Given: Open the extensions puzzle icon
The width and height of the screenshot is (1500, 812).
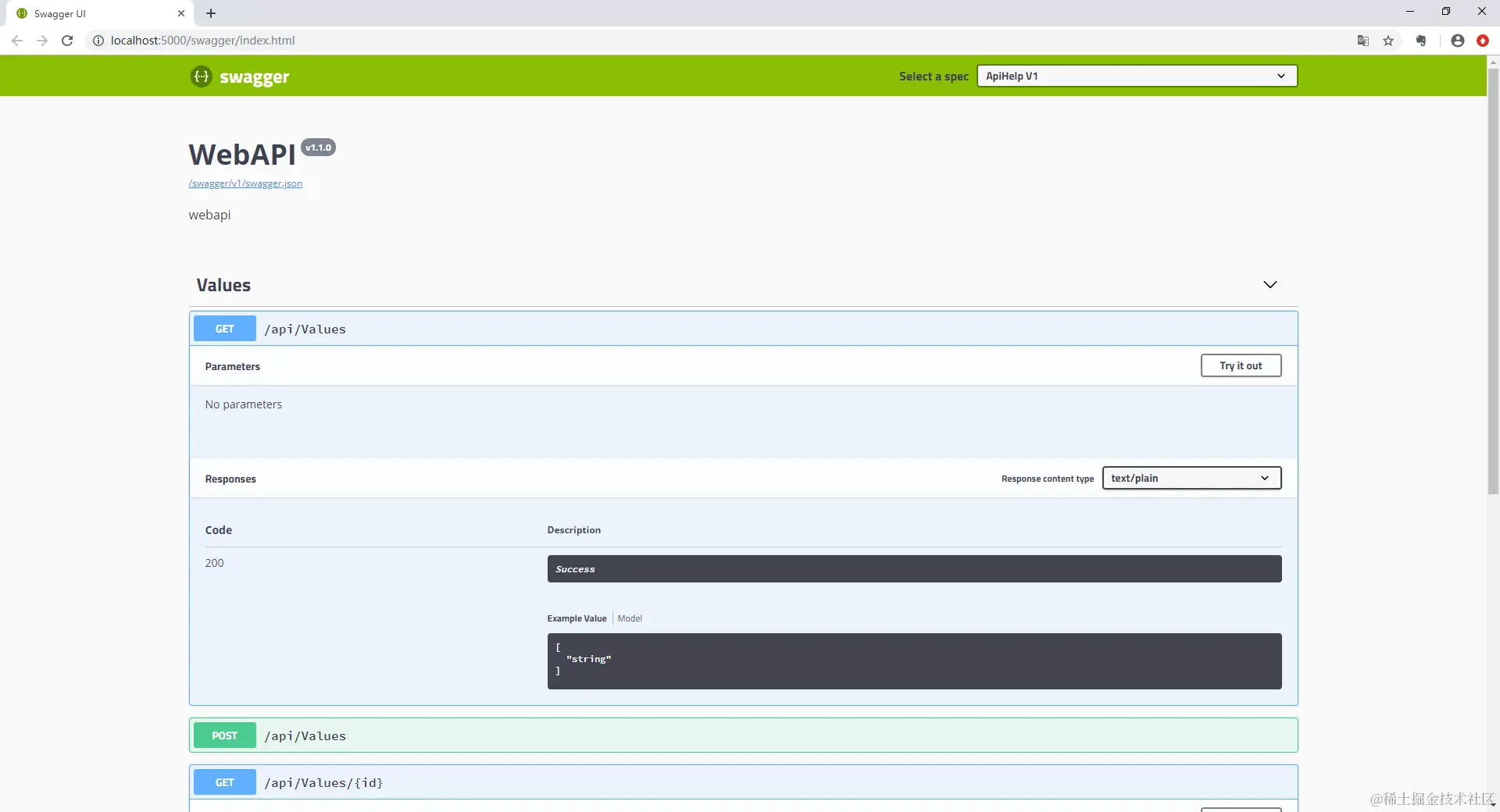Looking at the screenshot, I should coord(1421,41).
